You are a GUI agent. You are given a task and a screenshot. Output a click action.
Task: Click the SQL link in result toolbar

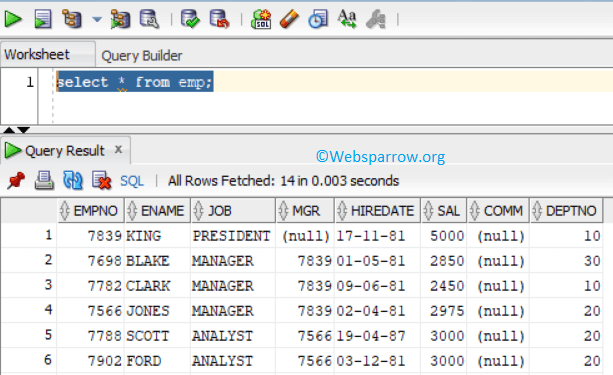pyautogui.click(x=132, y=181)
